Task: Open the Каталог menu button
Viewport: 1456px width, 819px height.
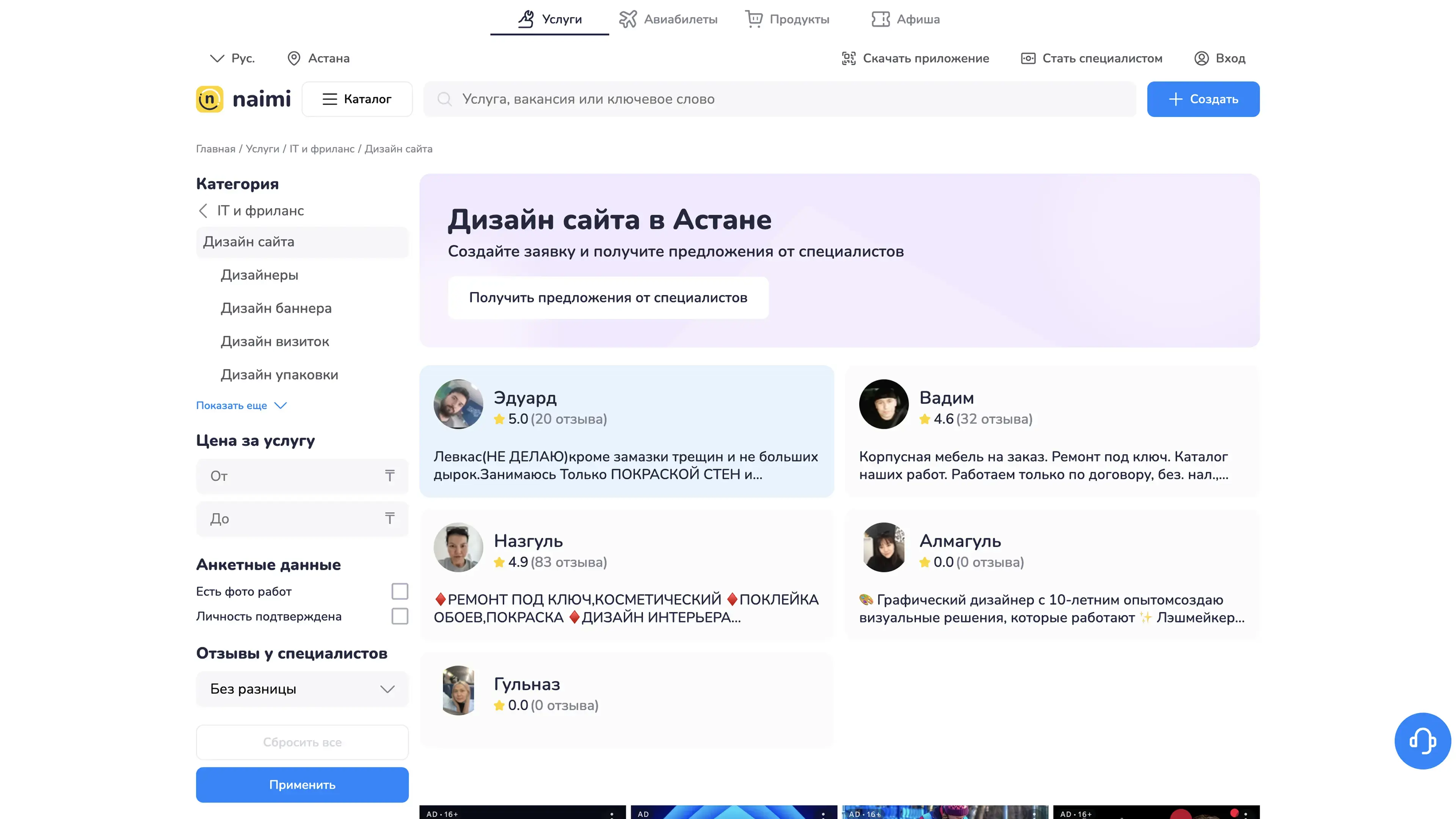Action: pos(357,99)
